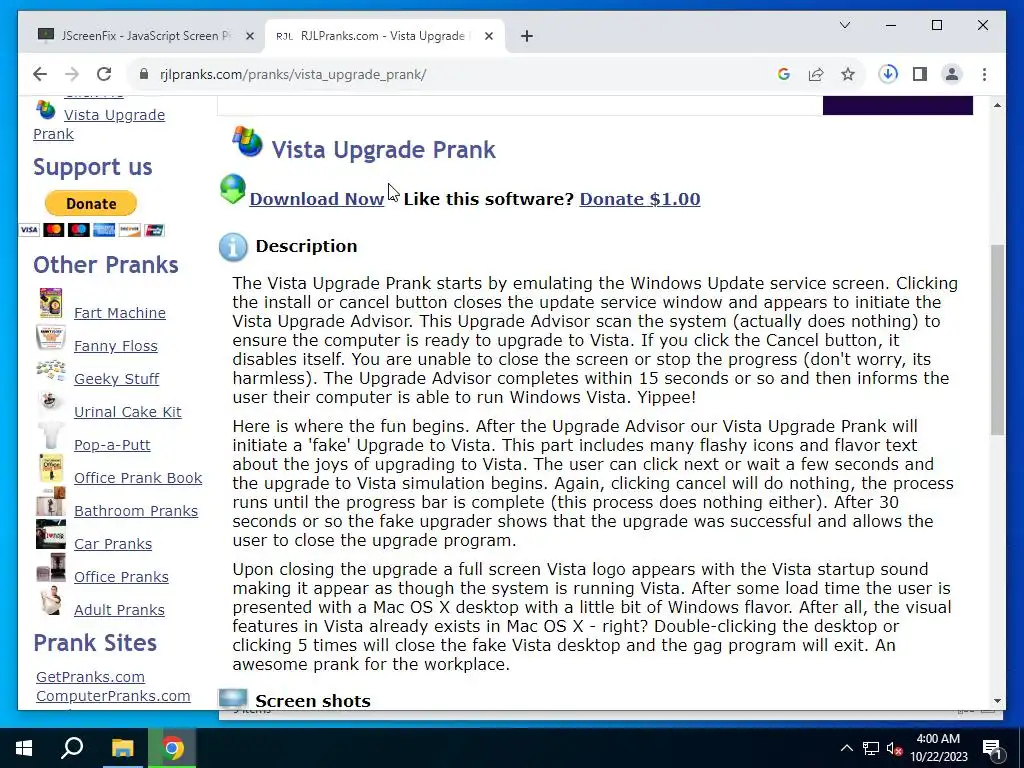Open the Office Pranks link
Screen dimensions: 1024x768
point(121,577)
